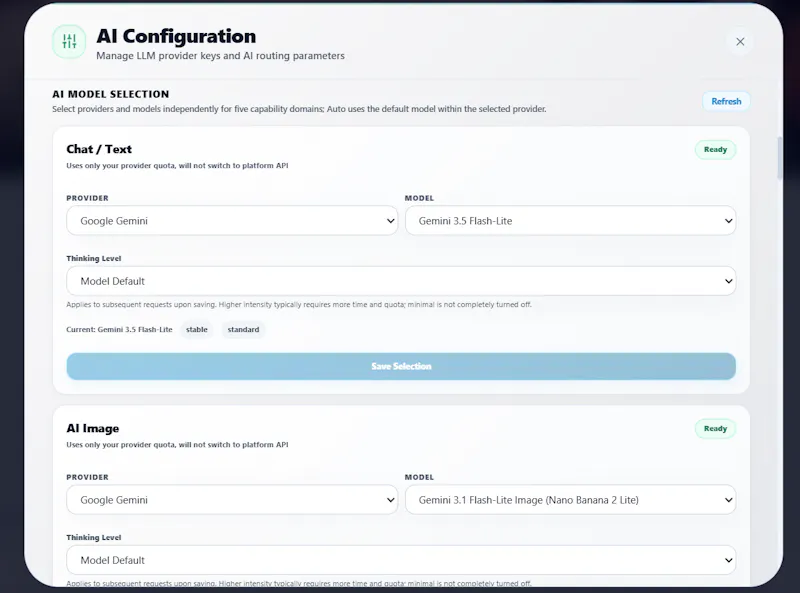Open Chat / Text Provider dropdown
Screen dimensions: 800x593
pyautogui.click(x=232, y=220)
